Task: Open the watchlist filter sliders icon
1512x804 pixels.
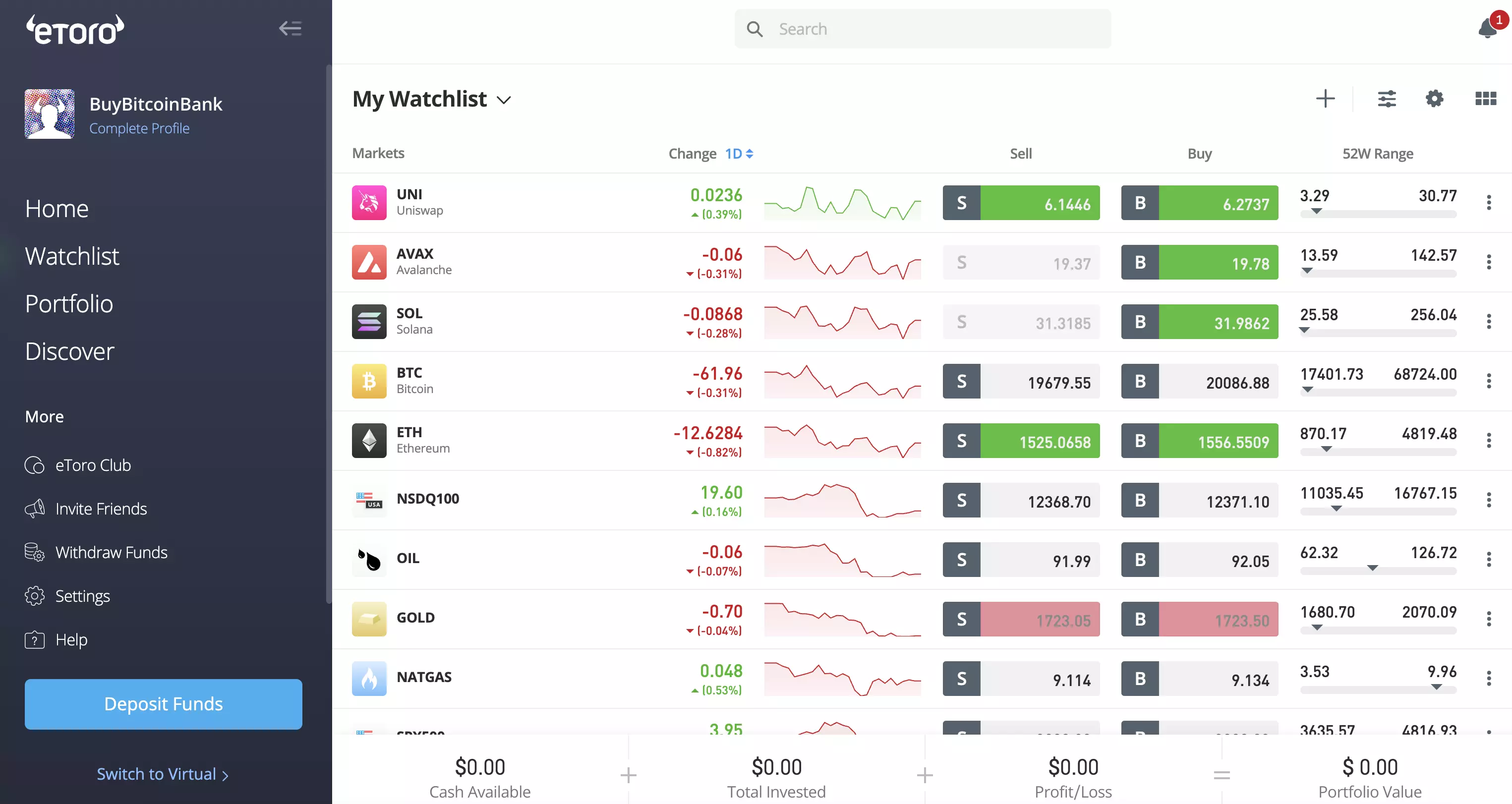Action: [1387, 99]
